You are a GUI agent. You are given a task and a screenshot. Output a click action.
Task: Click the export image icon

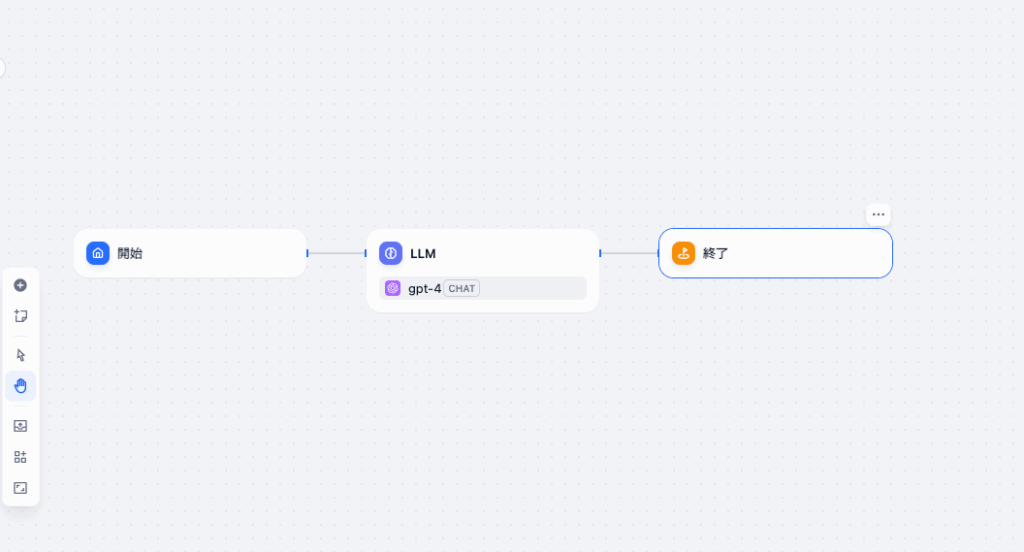[x=20, y=426]
